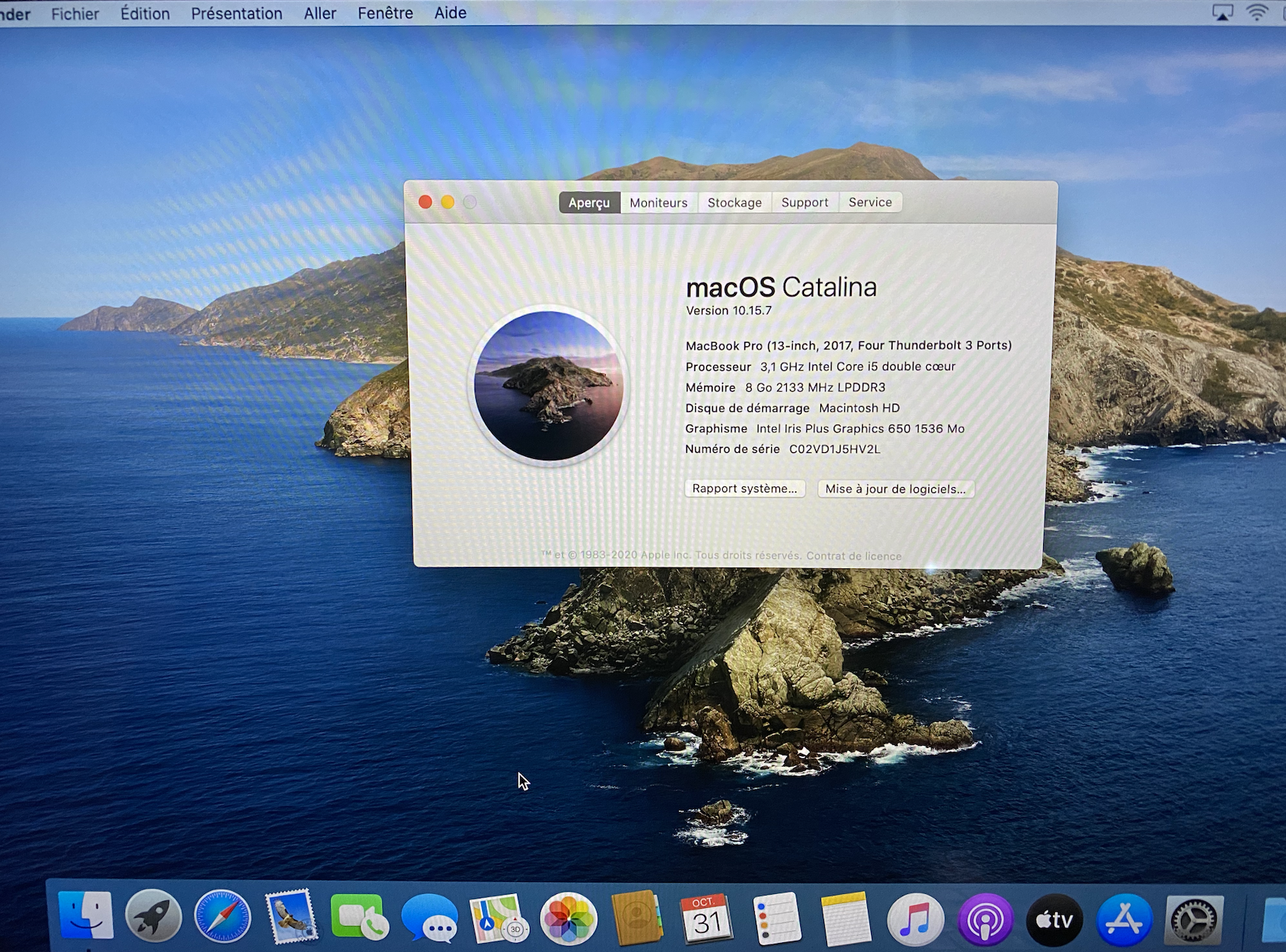
Task: Open Contacts address book in Dock
Action: coord(637,918)
